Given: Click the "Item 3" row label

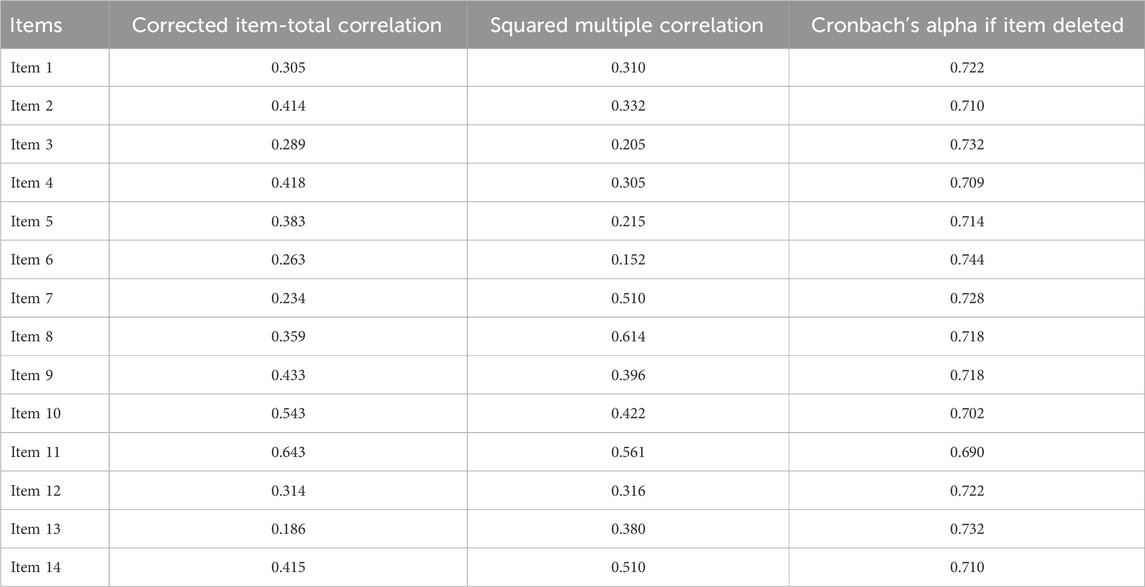Looking at the screenshot, I should point(31,145).
